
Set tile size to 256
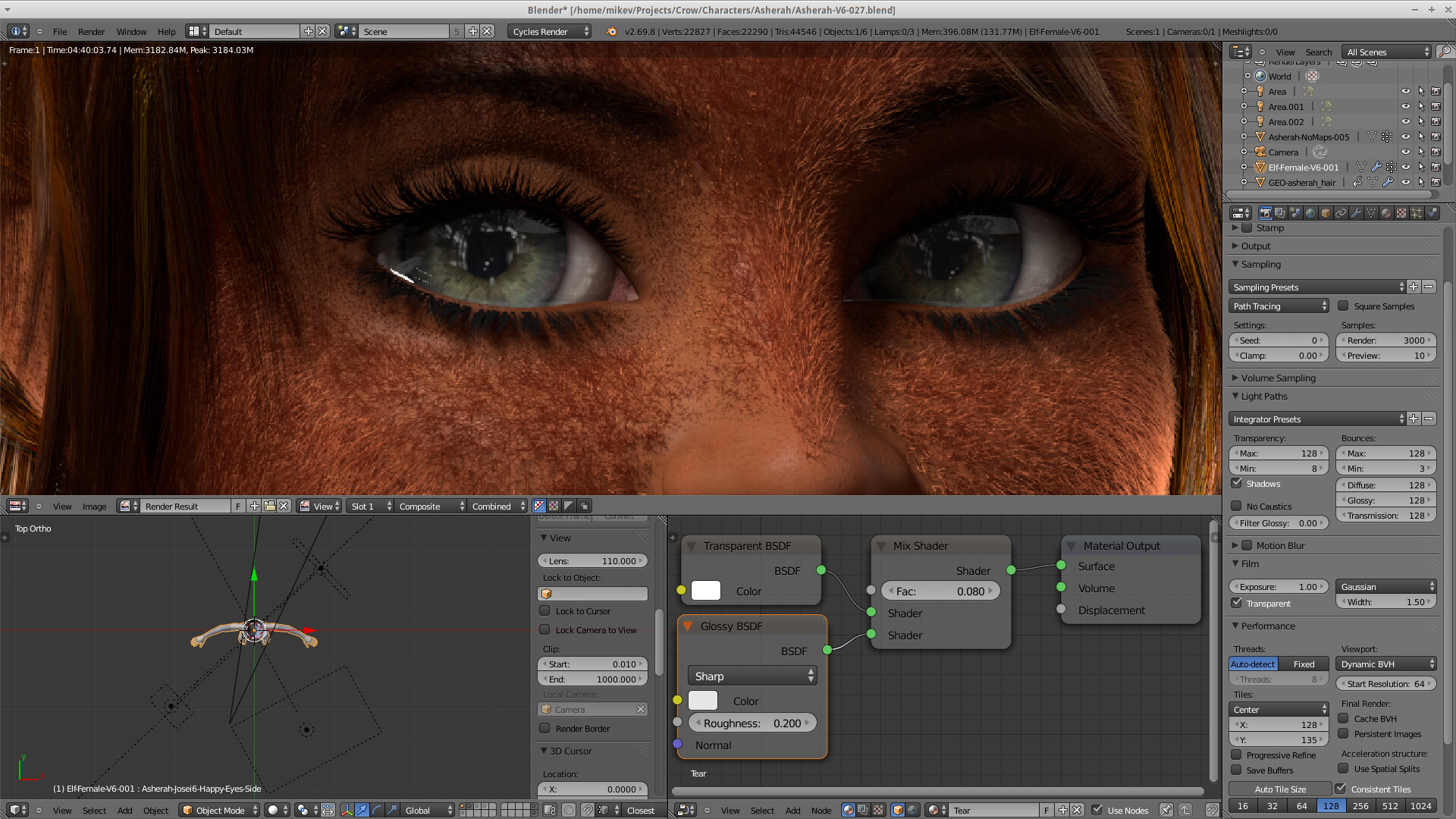pyautogui.click(x=1360, y=805)
